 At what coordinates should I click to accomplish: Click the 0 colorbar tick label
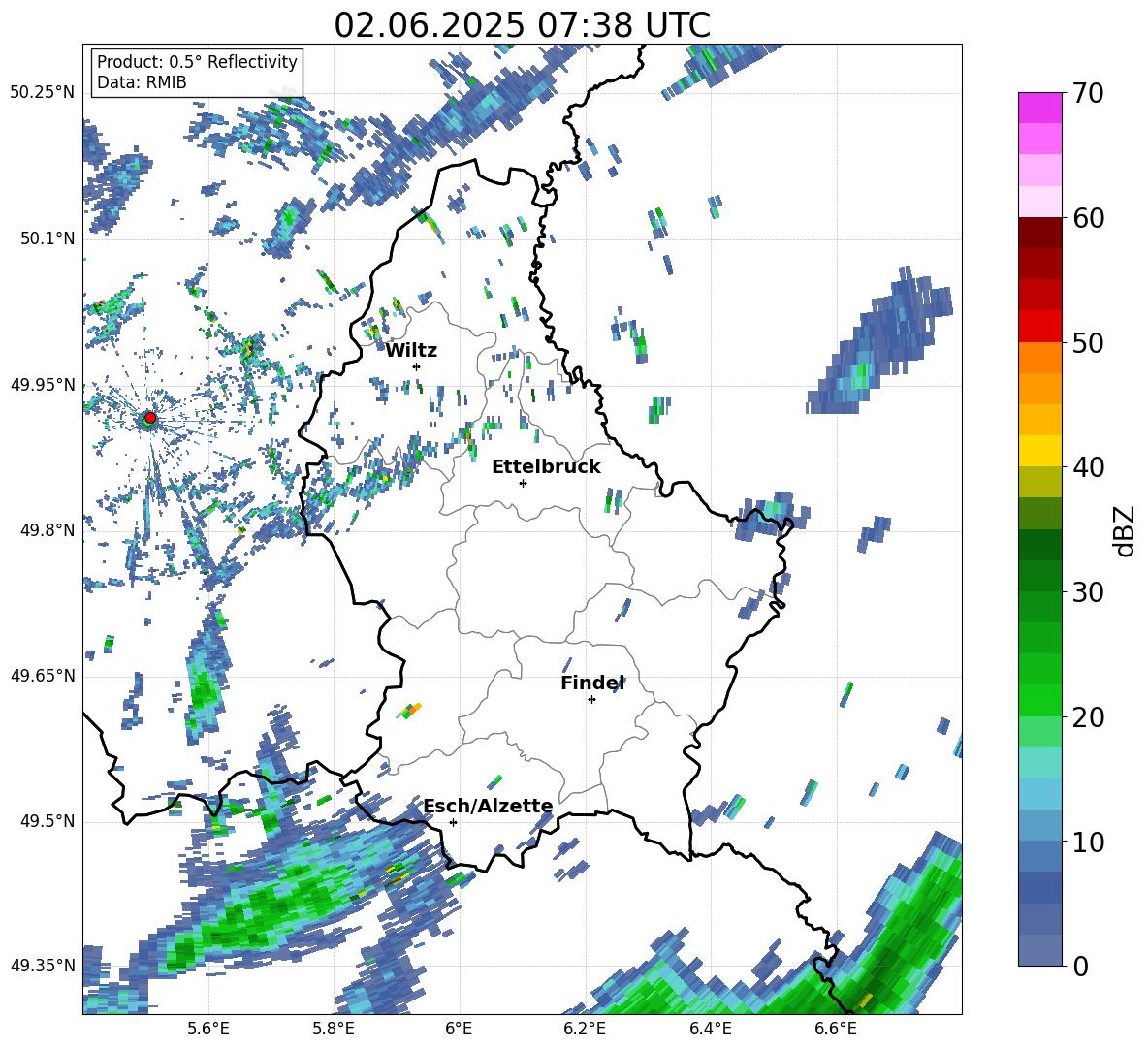click(1081, 967)
